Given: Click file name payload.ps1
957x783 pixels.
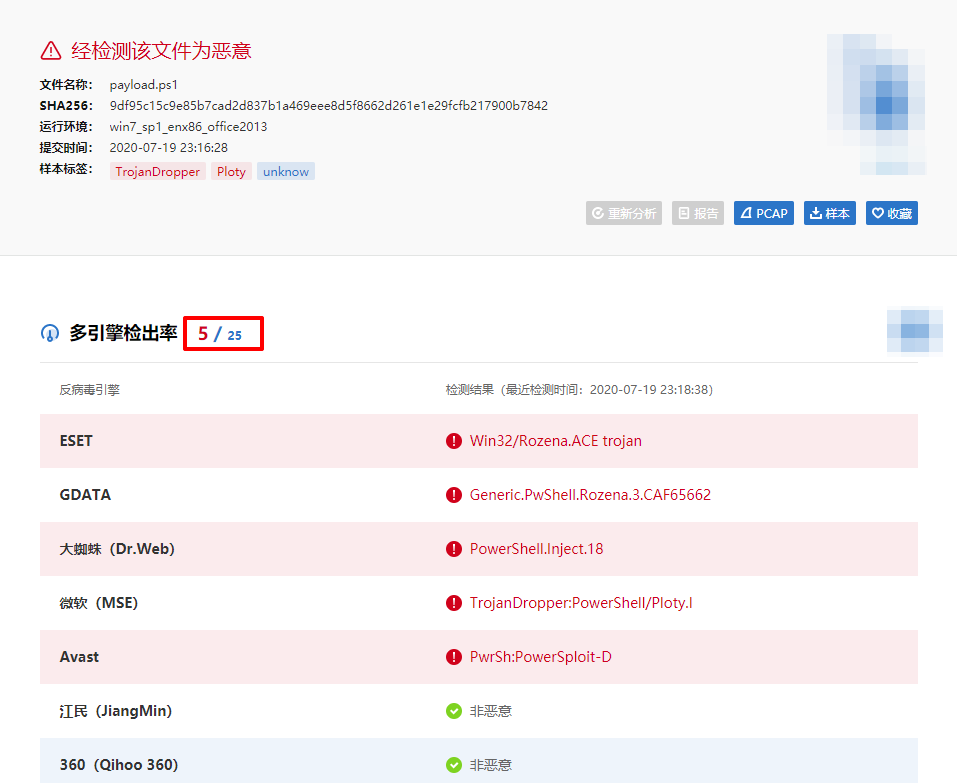Looking at the screenshot, I should coord(143,85).
